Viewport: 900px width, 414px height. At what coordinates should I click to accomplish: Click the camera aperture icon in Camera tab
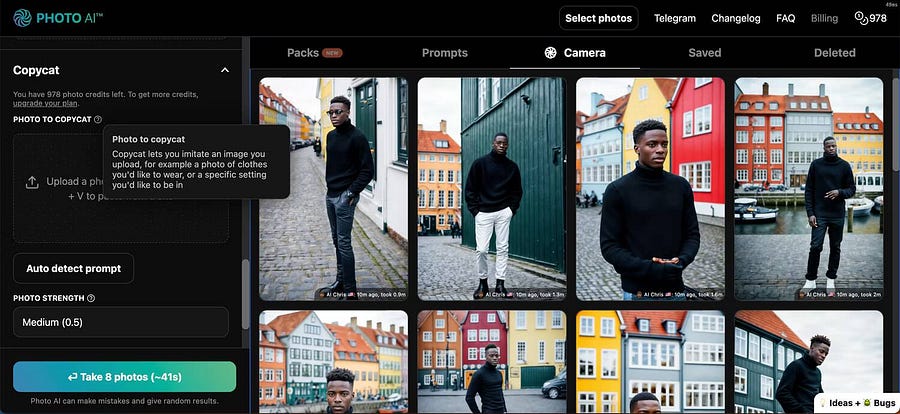tap(550, 53)
